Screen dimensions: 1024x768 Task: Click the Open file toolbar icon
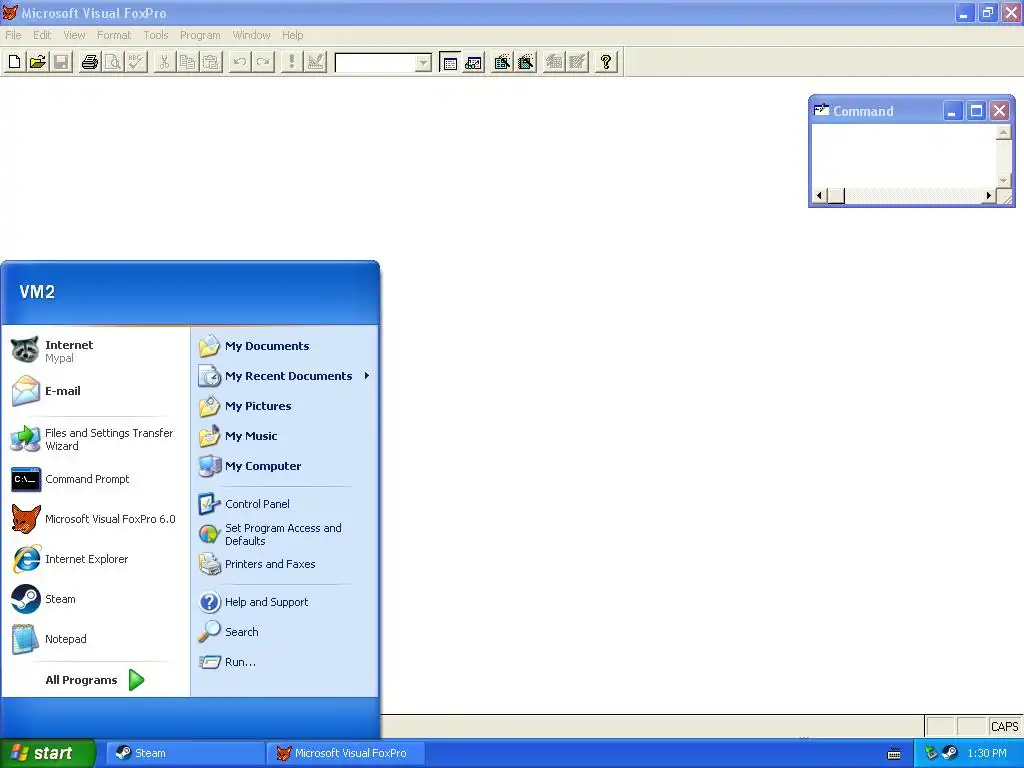pos(38,62)
